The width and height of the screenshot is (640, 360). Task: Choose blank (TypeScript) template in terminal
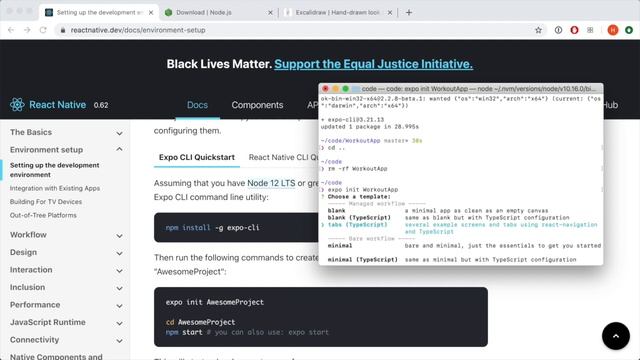tap(359, 218)
